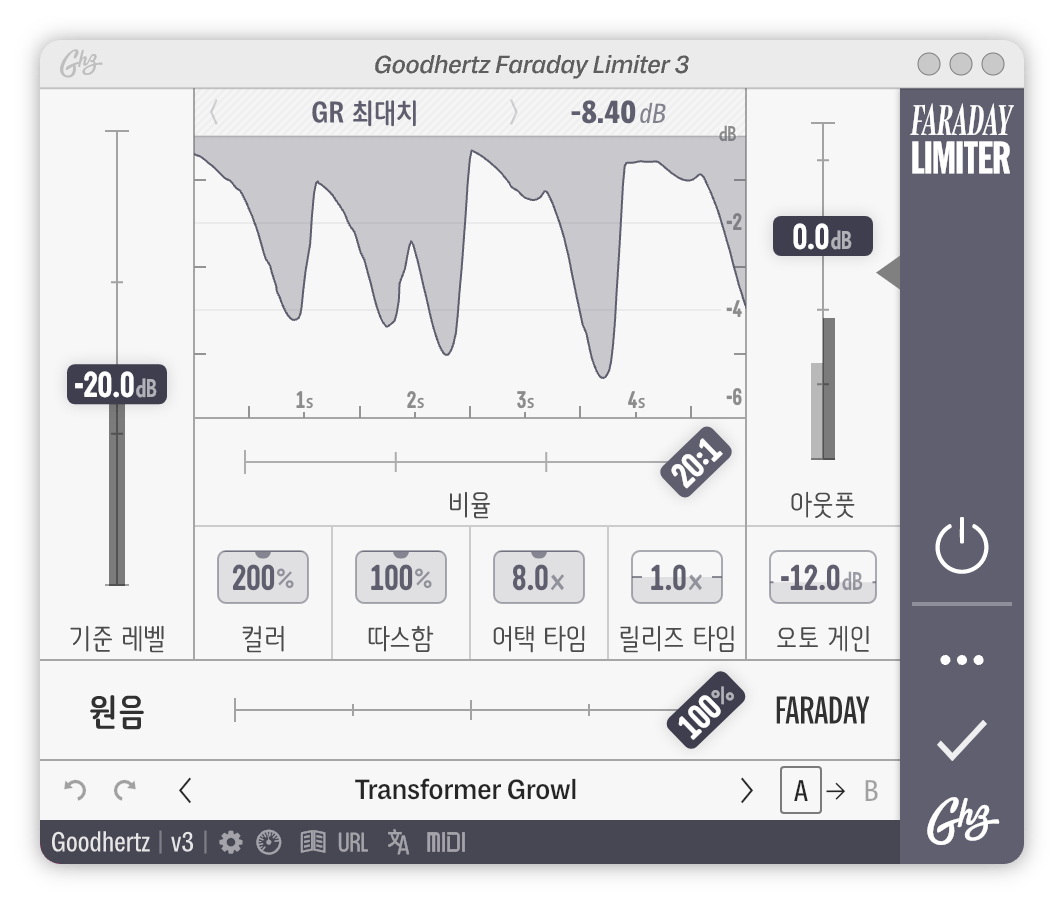Image resolution: width=1064 pixels, height=904 pixels.
Task: Click the 기준 레벨 label
Action: (x=117, y=638)
